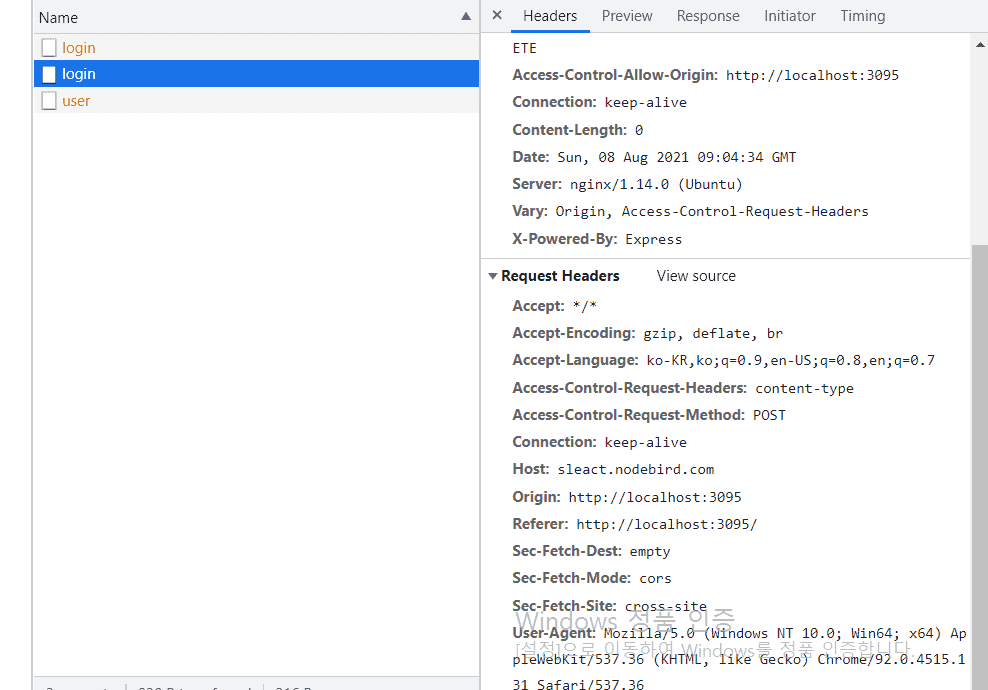
Task: Select the highlighted login request row
Action: 79,74
